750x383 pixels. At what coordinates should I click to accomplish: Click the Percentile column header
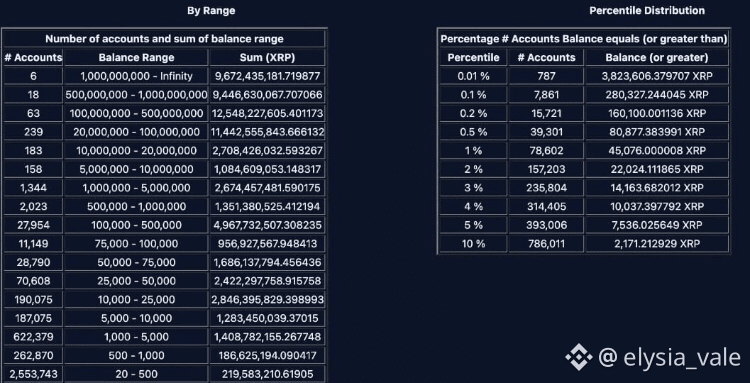(x=473, y=57)
